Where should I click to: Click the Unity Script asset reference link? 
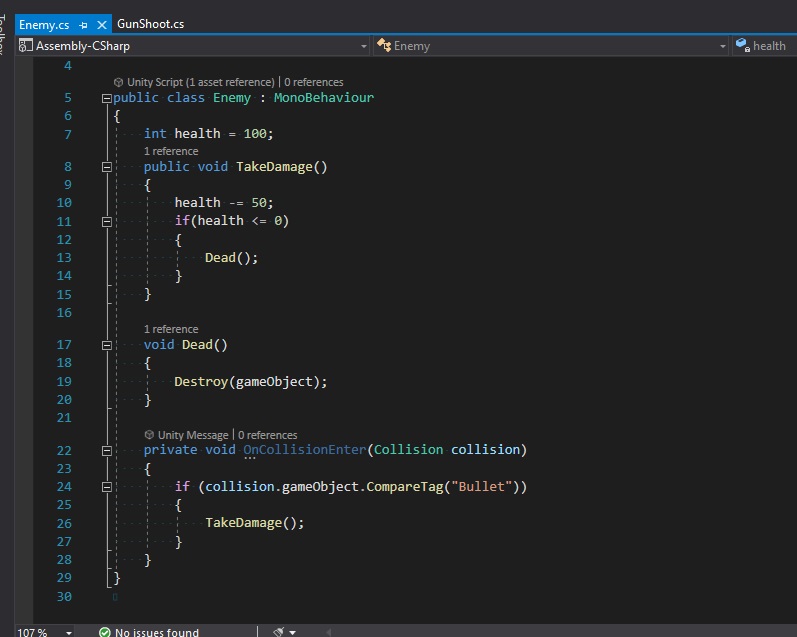[x=193, y=82]
